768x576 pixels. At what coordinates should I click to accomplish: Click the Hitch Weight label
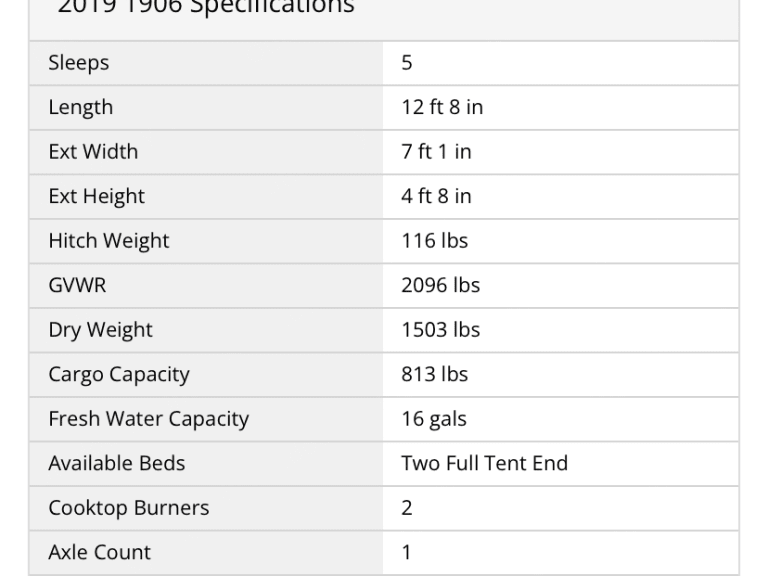tap(109, 241)
